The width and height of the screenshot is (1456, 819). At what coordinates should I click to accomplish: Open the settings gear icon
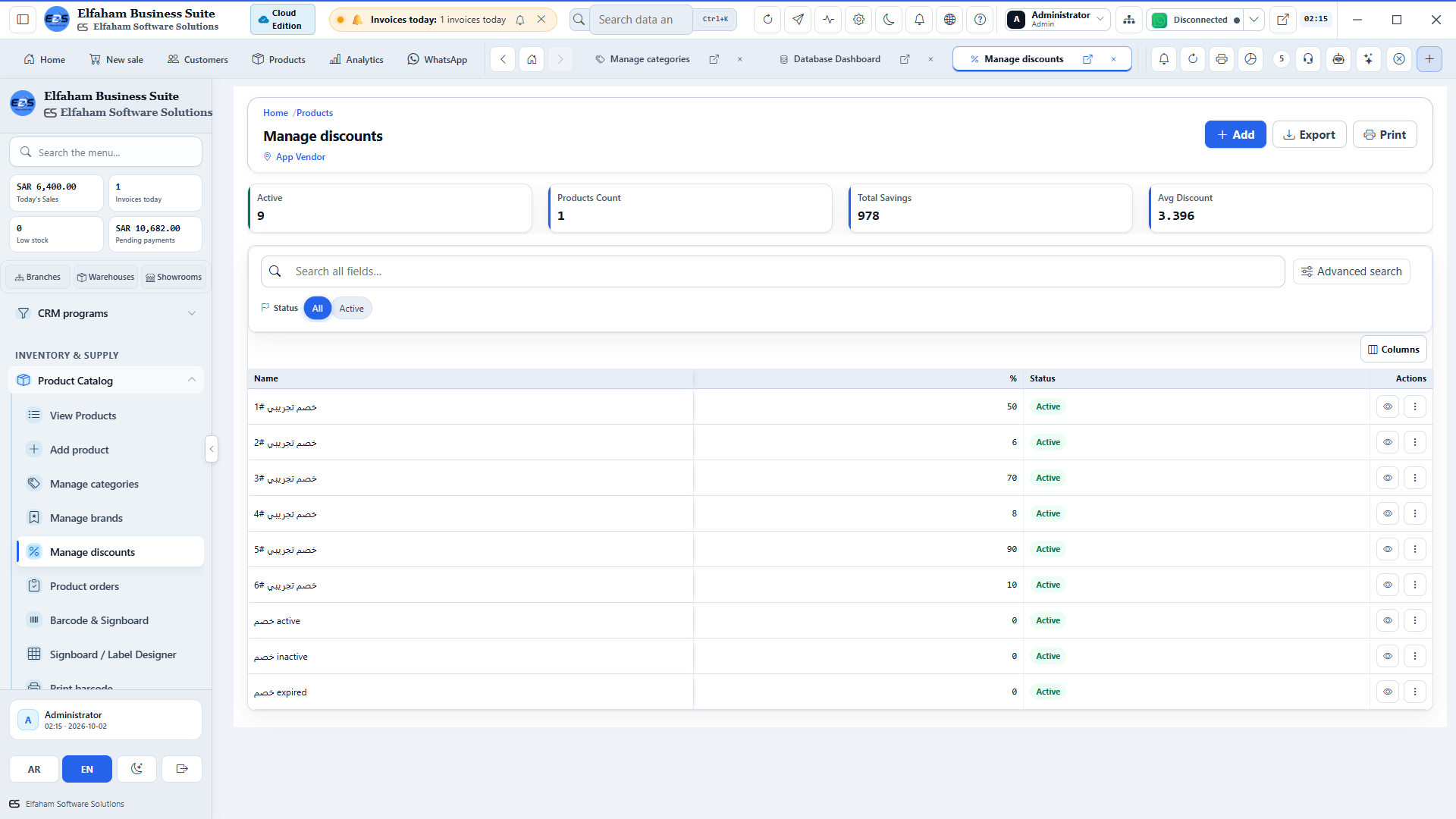coord(858,20)
